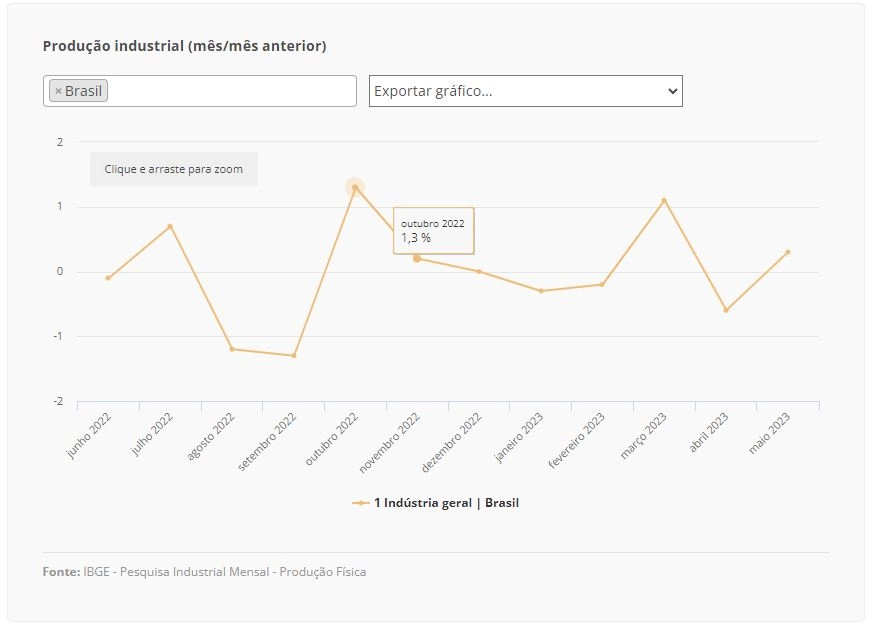Click the fevereiro 2023 data point
Image resolution: width=876 pixels, height=628 pixels.
(602, 284)
